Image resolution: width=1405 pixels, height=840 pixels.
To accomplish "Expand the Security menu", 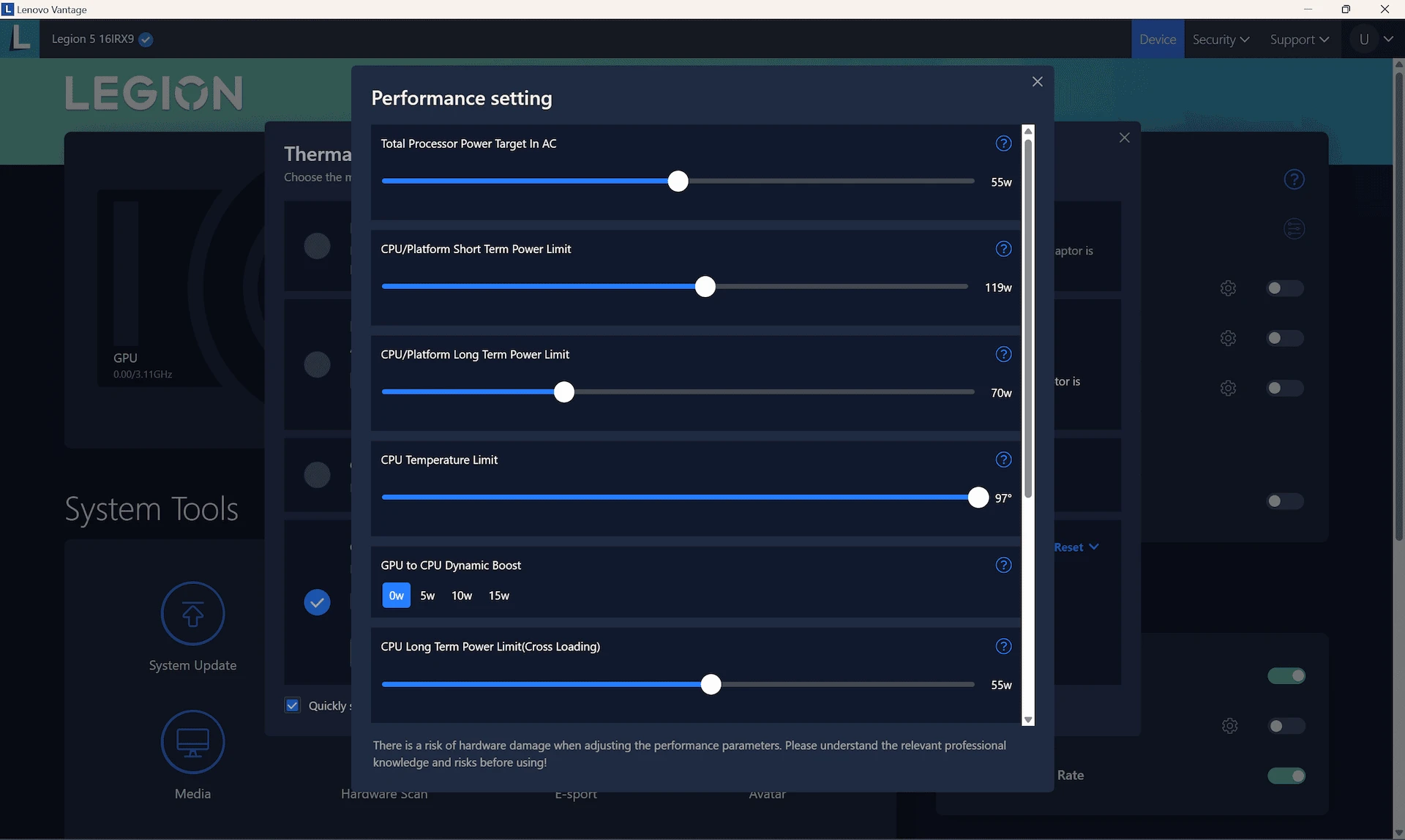I will click(x=1220, y=40).
